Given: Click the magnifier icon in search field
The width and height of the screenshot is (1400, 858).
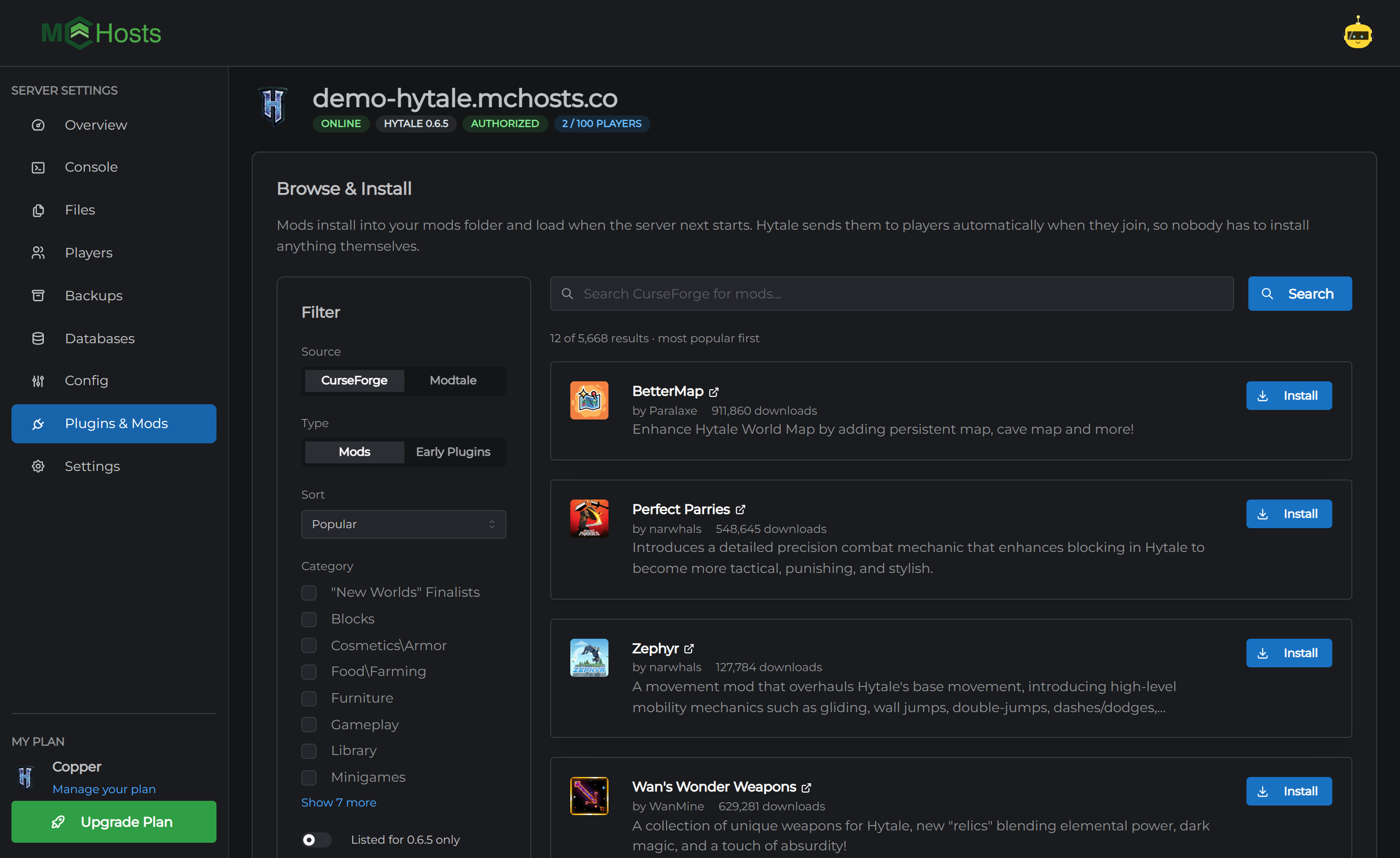Looking at the screenshot, I should click(x=567, y=294).
